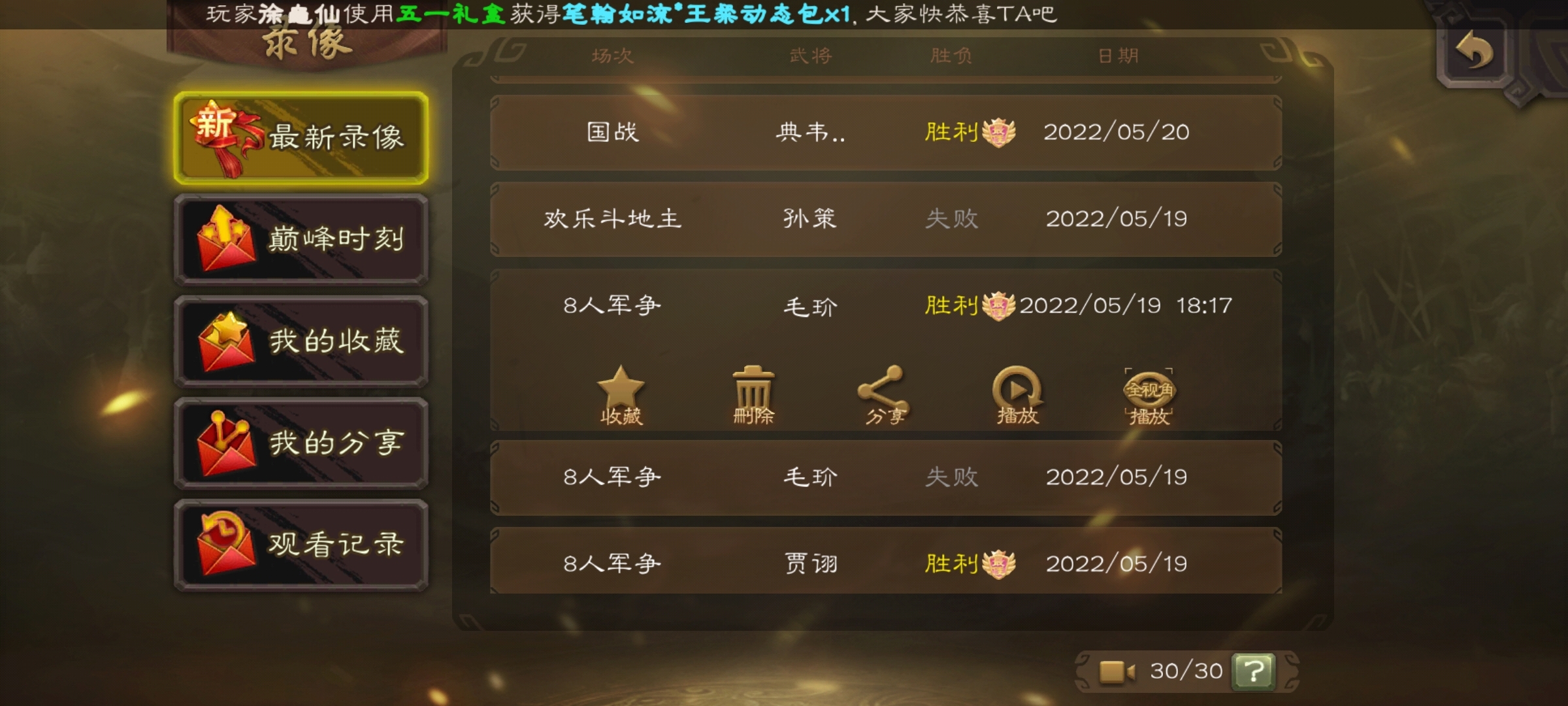This screenshot has width=1568, height=706.
Task: Select the 最新录像 tab
Action: pos(301,138)
